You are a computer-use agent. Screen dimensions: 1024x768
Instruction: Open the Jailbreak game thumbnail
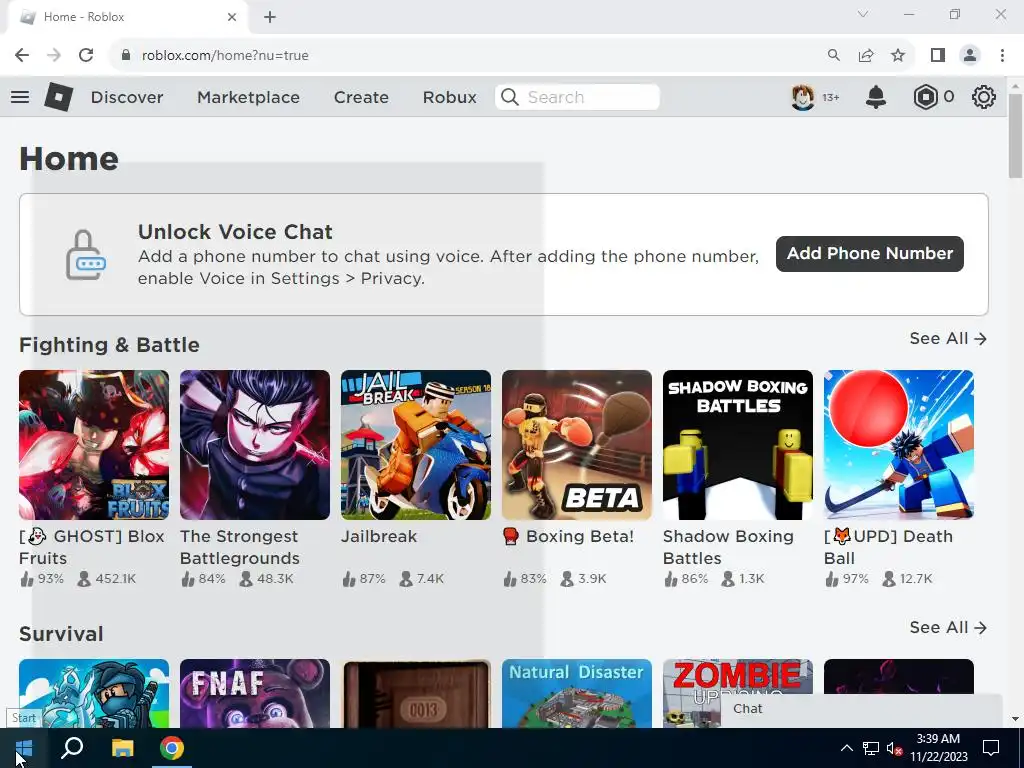click(416, 445)
